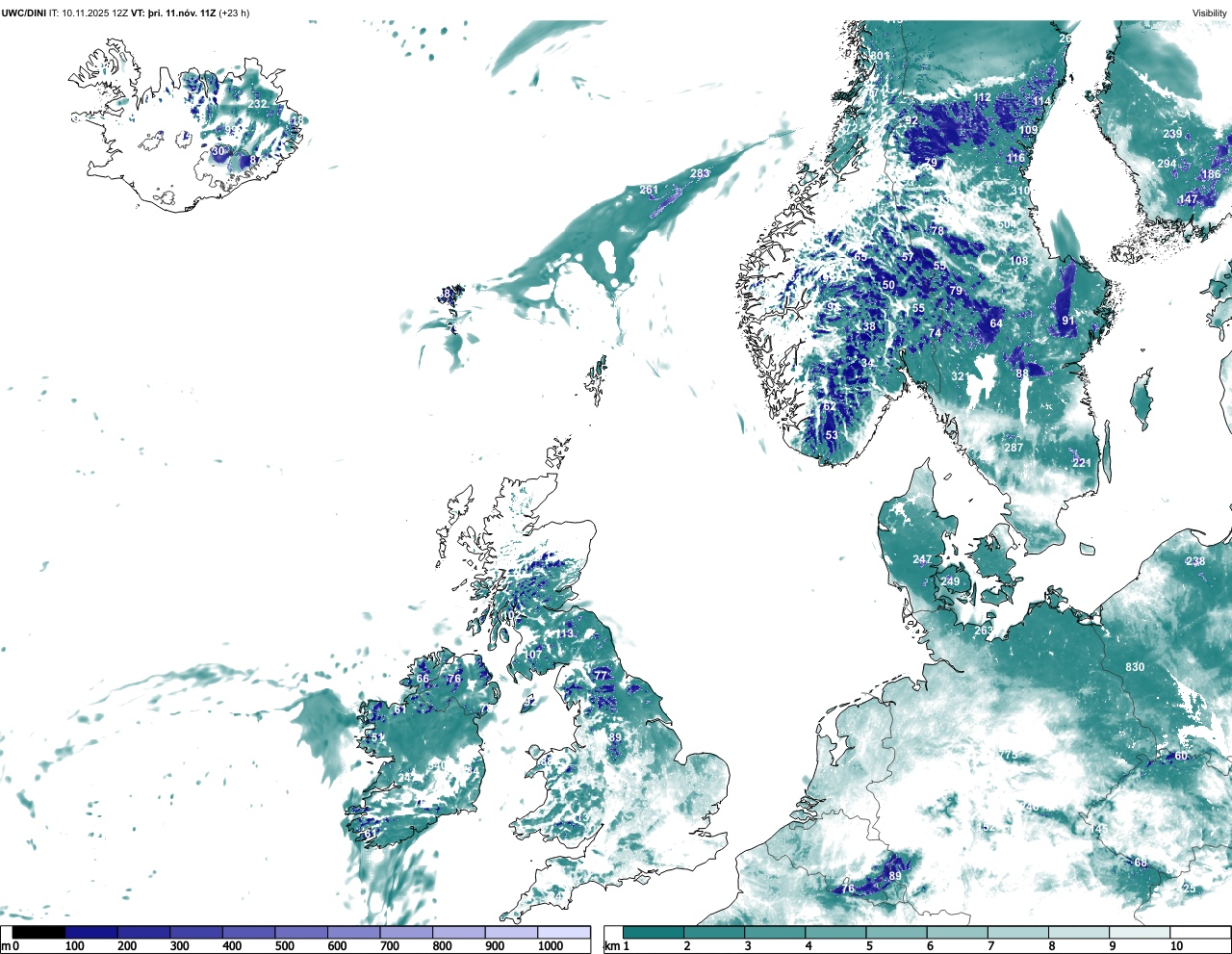The width and height of the screenshot is (1232, 954).
Task: Click the 700–800 m lavender legend swatch
Action: 406,933
